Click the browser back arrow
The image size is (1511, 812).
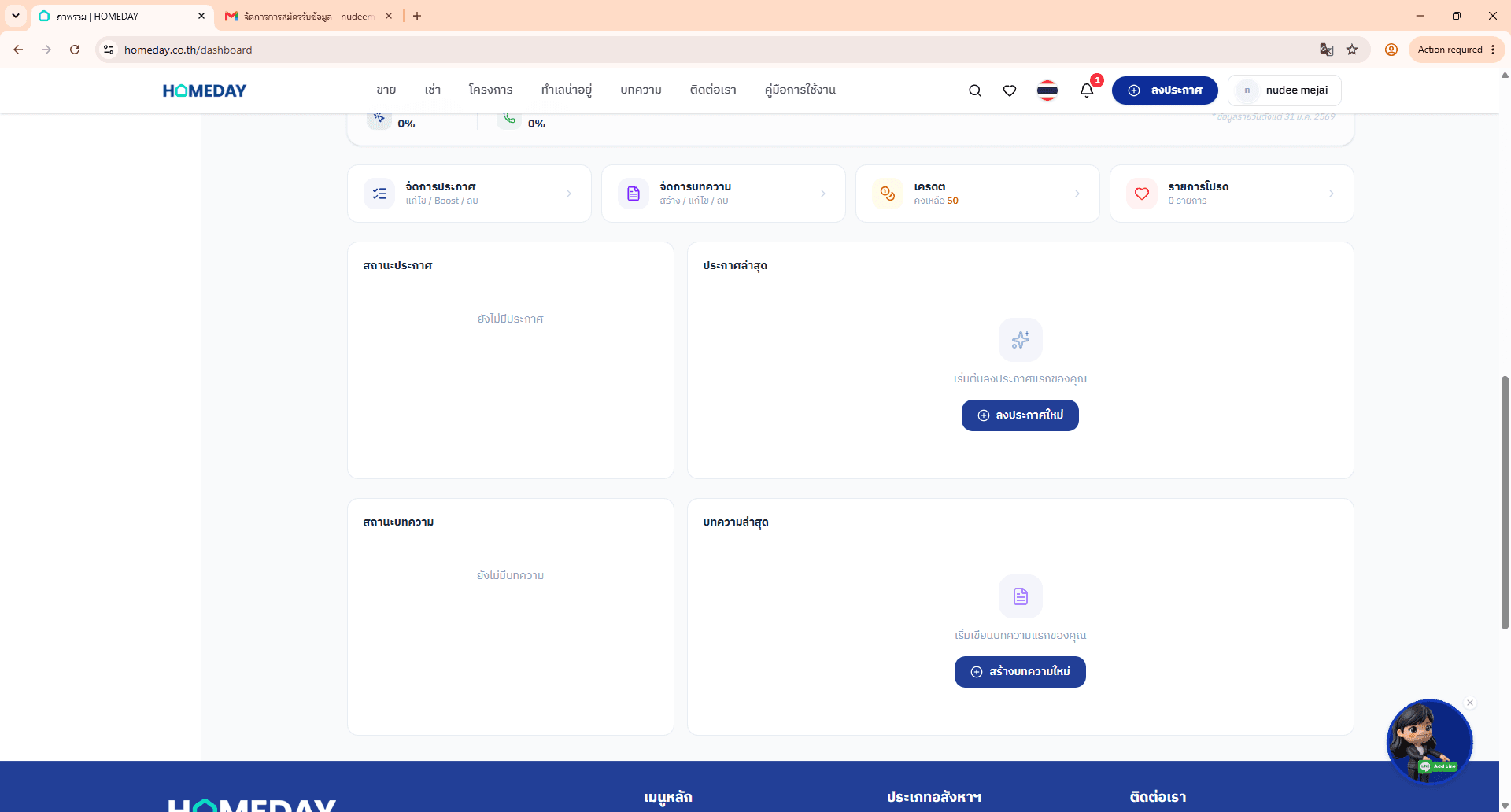click(18, 50)
